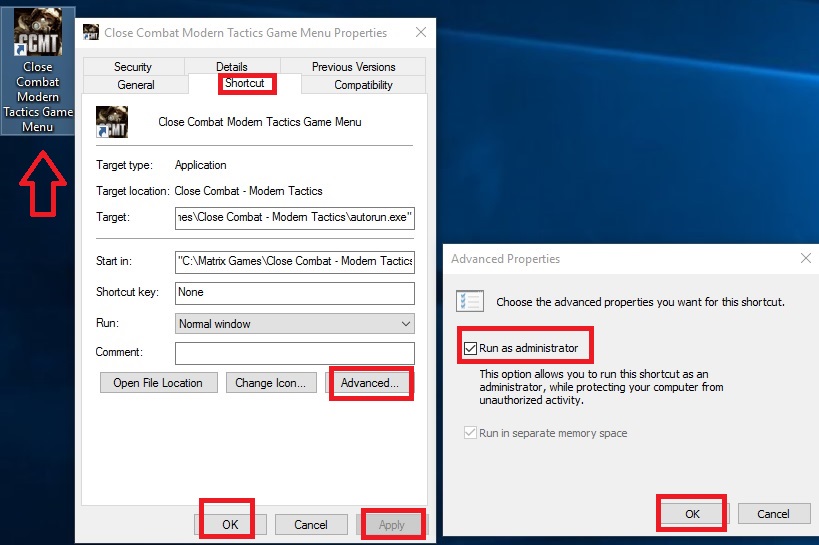Click the 'Close Combat - Modern Tactics' target location text
The width and height of the screenshot is (819, 545).
[249, 191]
